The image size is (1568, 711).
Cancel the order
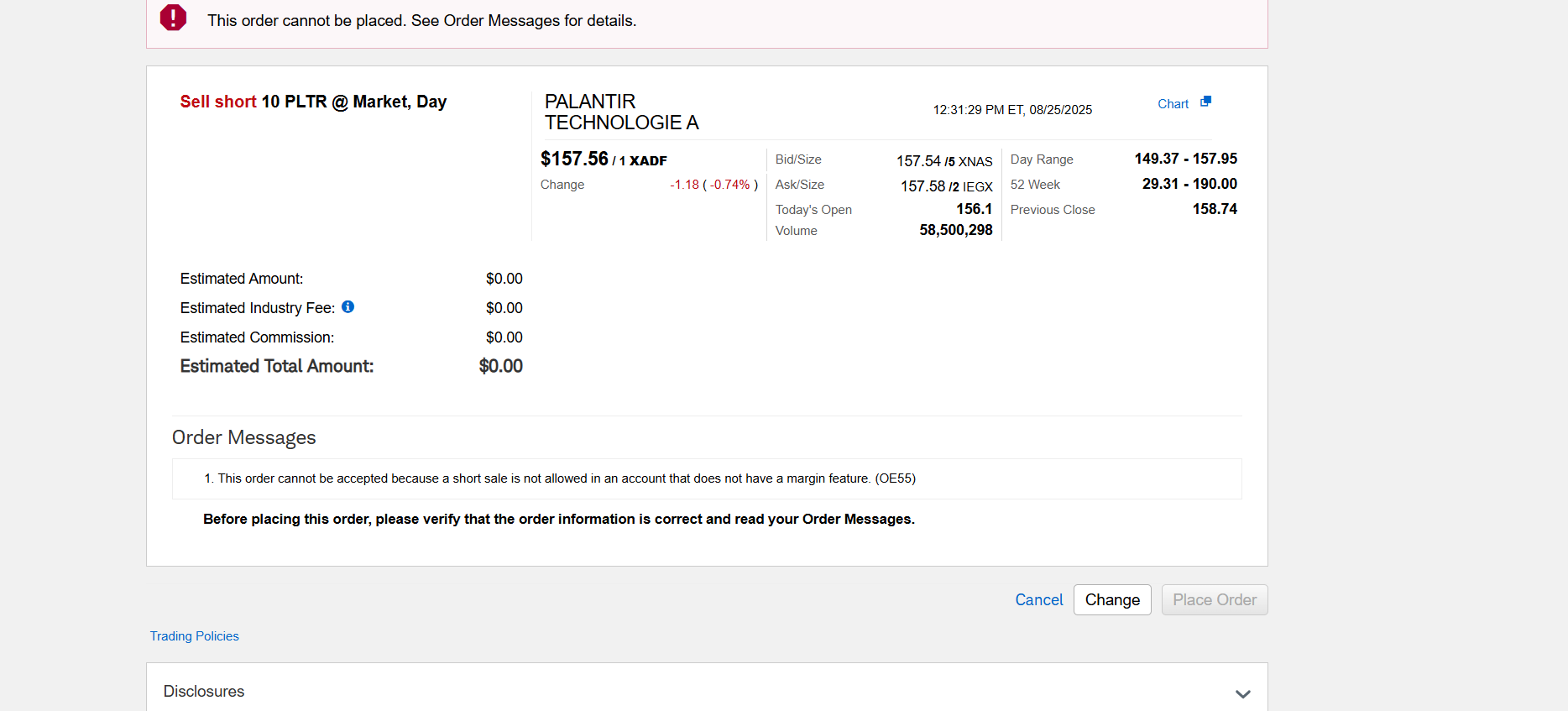1038,599
